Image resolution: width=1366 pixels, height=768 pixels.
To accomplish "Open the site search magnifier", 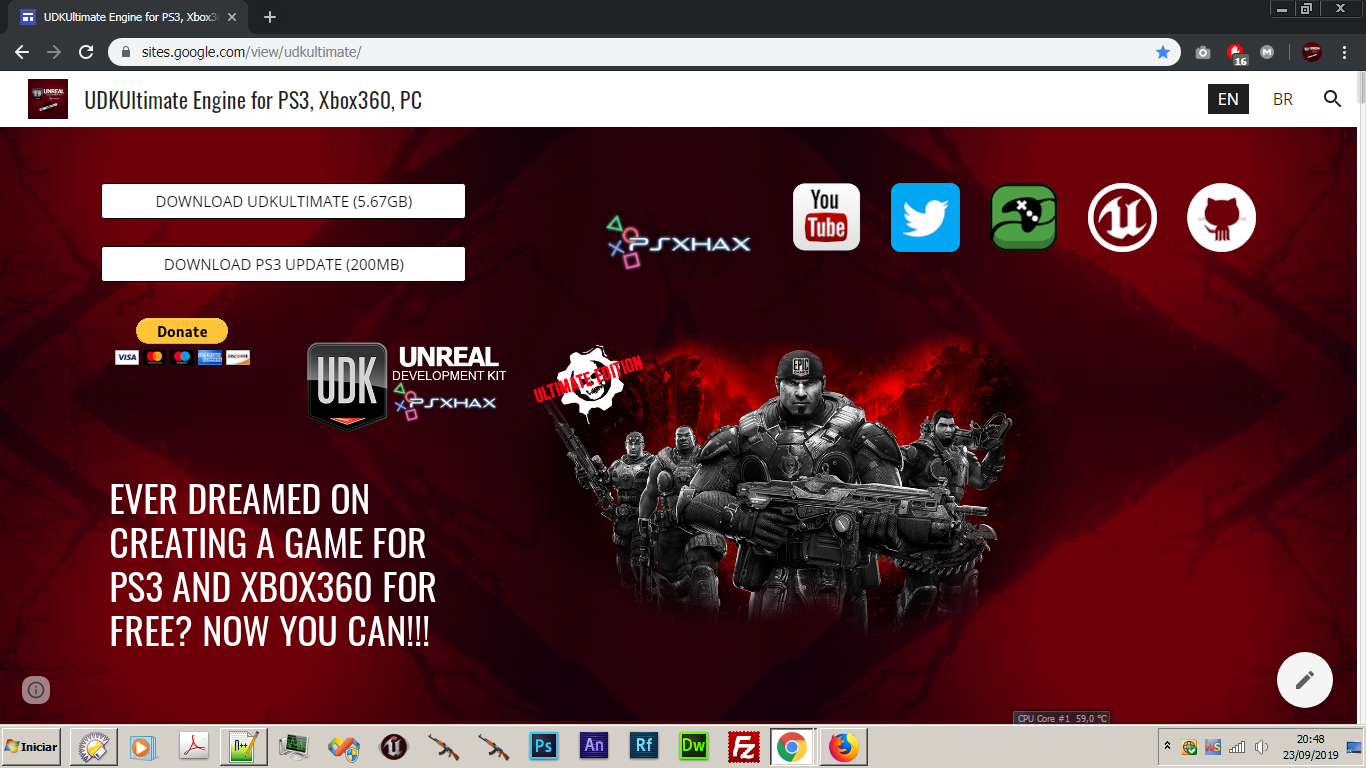I will (x=1332, y=99).
